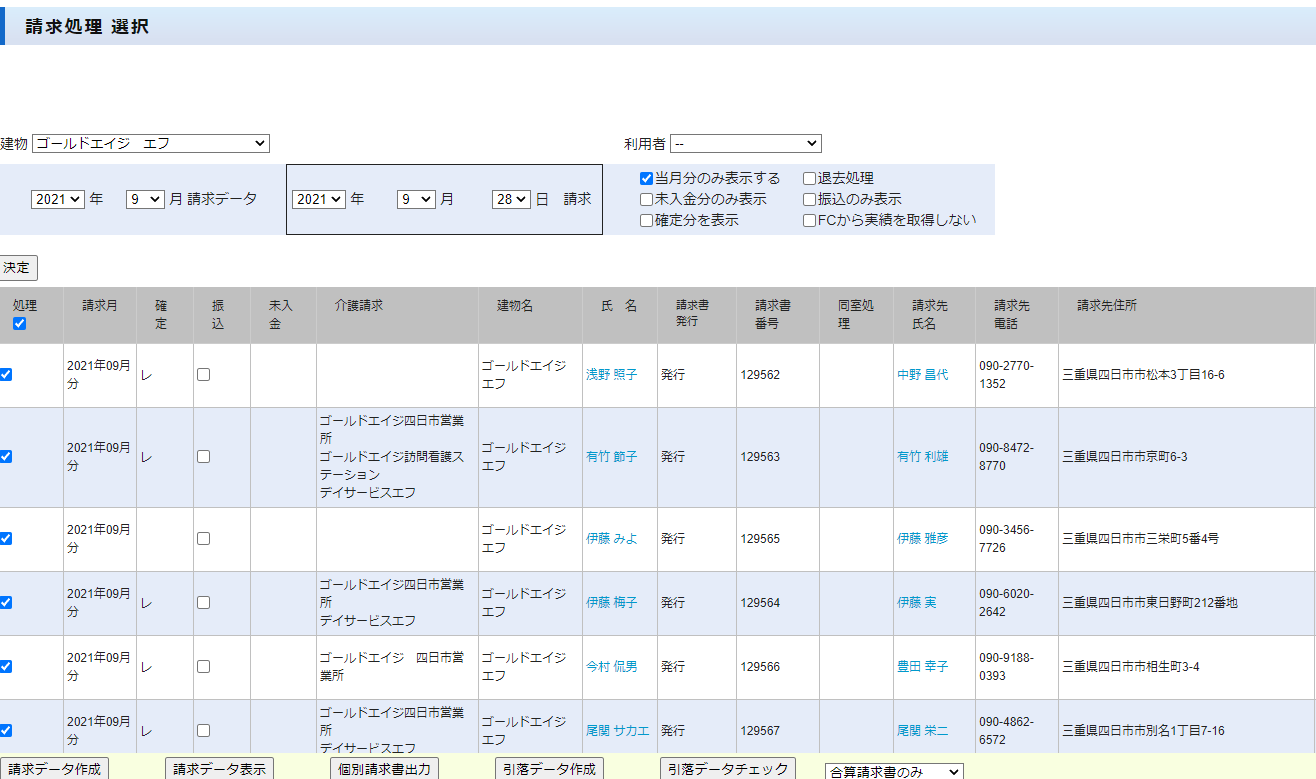Enable the 退去処理 checkbox
The image size is (1316, 779).
810,179
